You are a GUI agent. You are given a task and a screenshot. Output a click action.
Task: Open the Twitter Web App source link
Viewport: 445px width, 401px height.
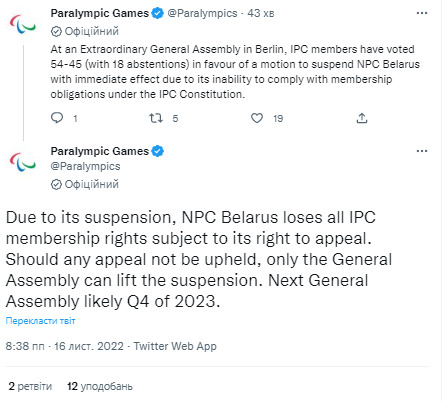175,346
